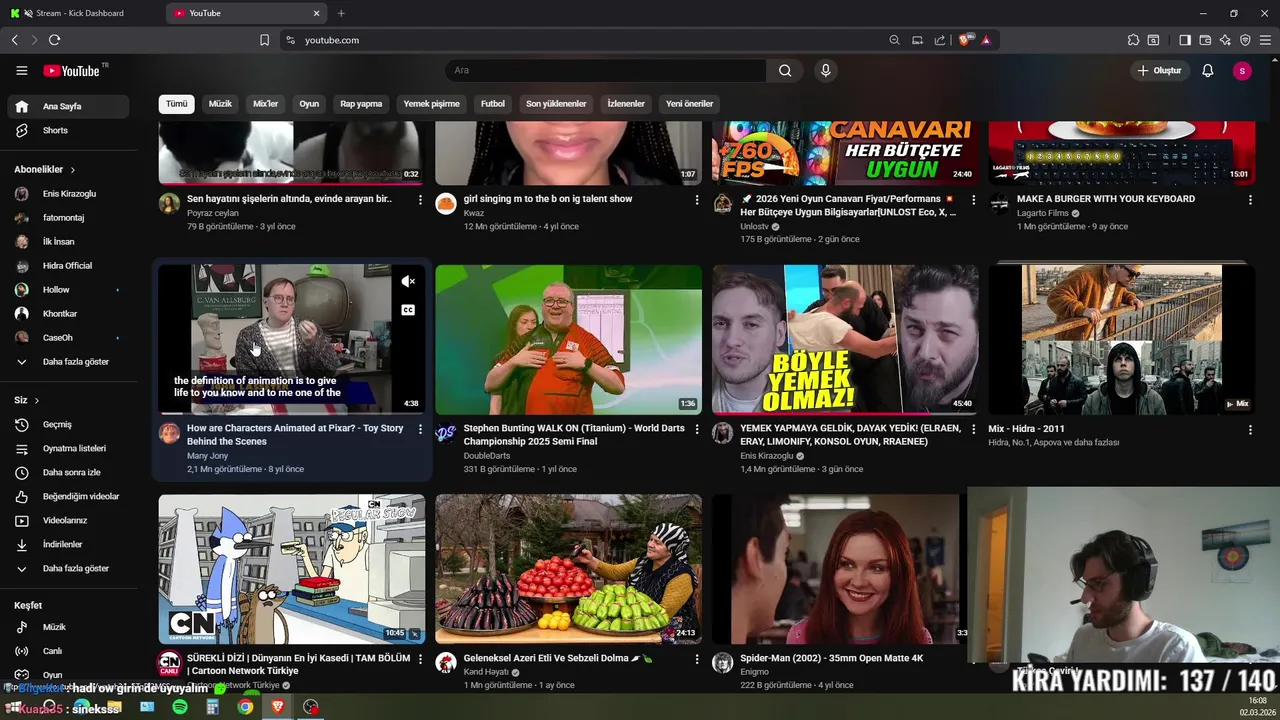Open options for YEMEK YAPMAYA GELDİK video

[x=973, y=429]
